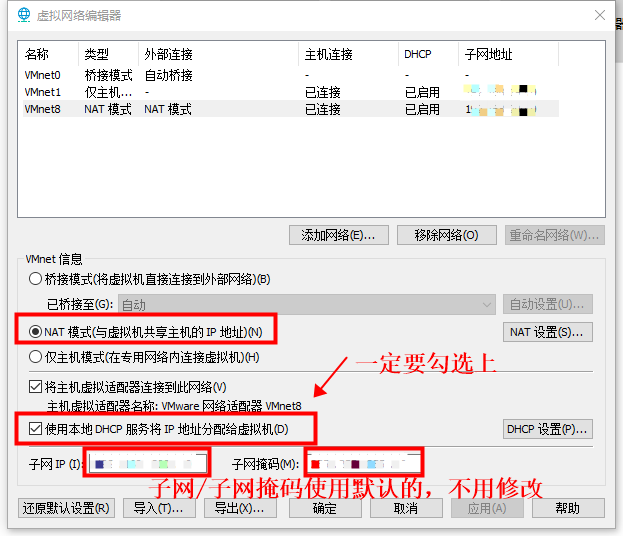
Task: Select the 桥接模式 radio button
Action: 35,279
